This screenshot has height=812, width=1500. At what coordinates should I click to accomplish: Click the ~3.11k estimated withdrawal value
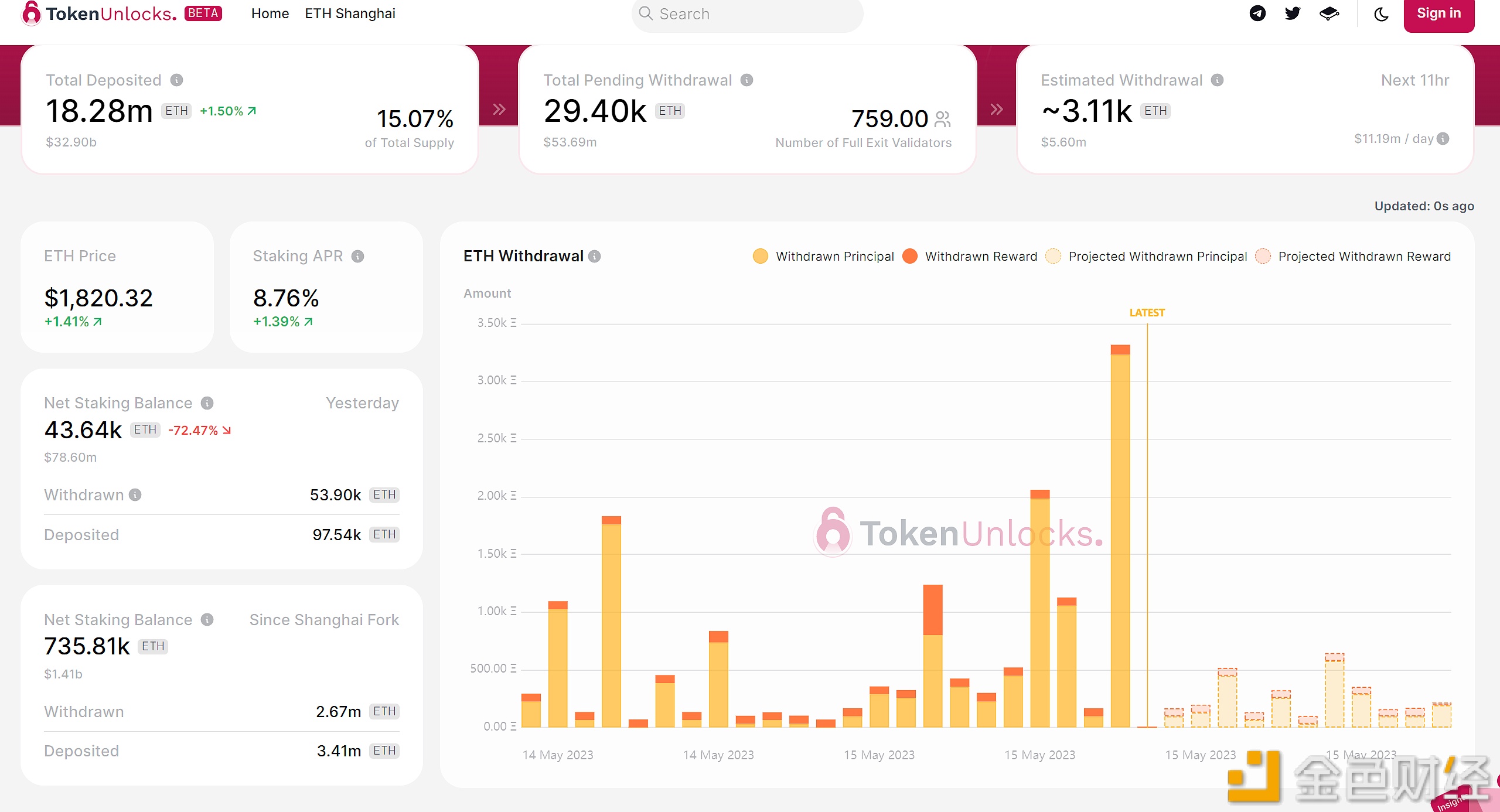[1087, 111]
